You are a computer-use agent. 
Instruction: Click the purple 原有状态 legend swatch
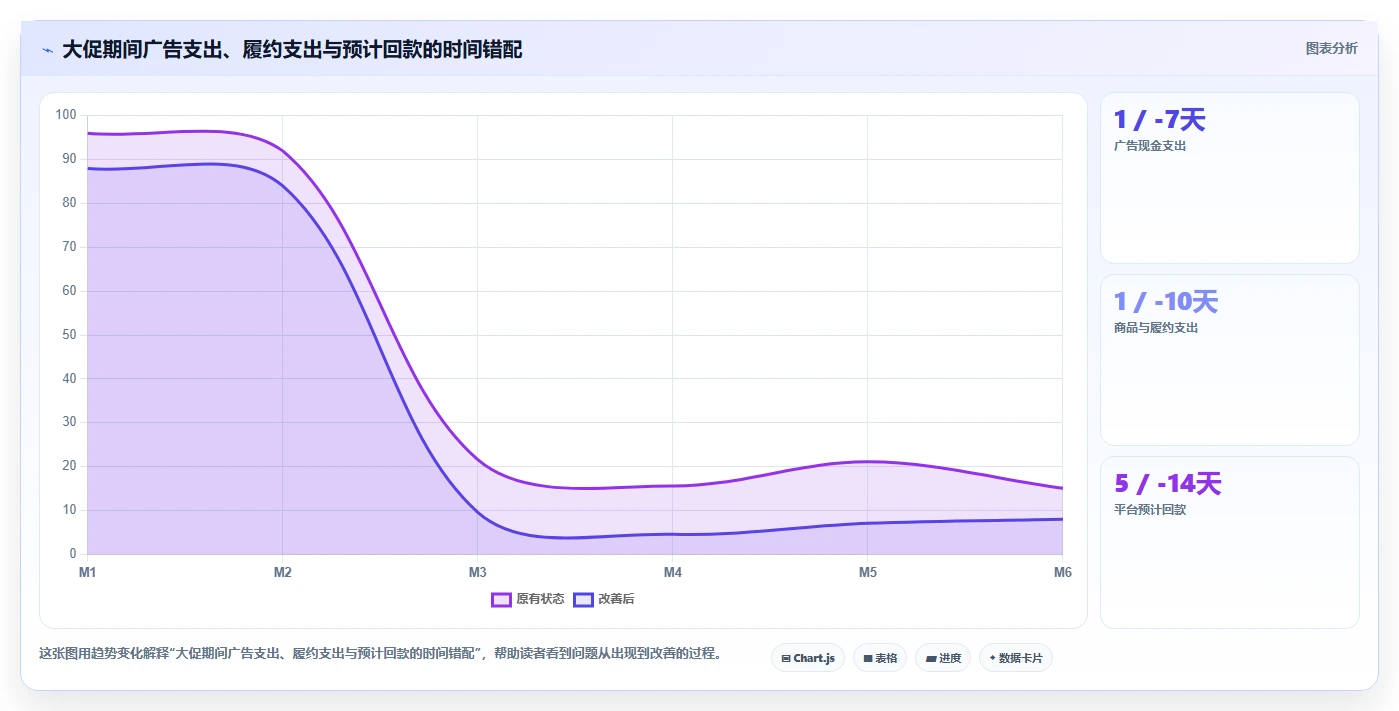click(x=501, y=599)
